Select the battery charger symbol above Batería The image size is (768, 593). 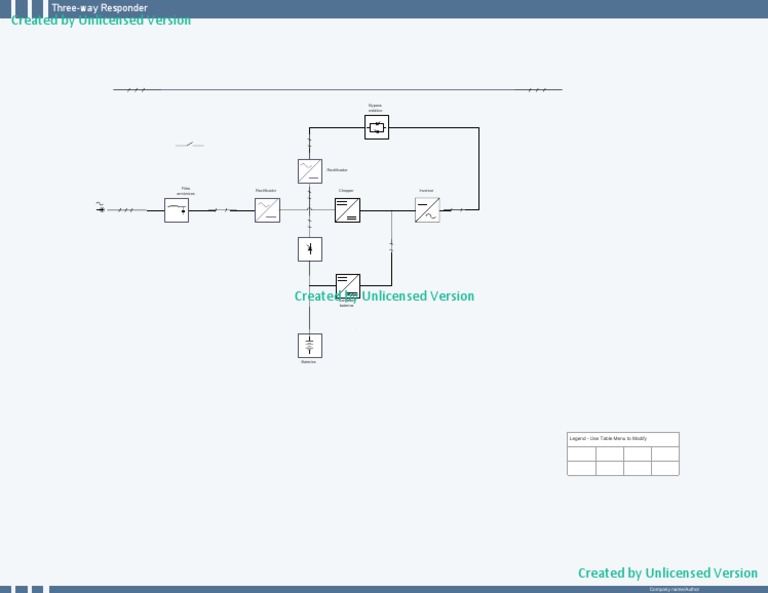347,285
